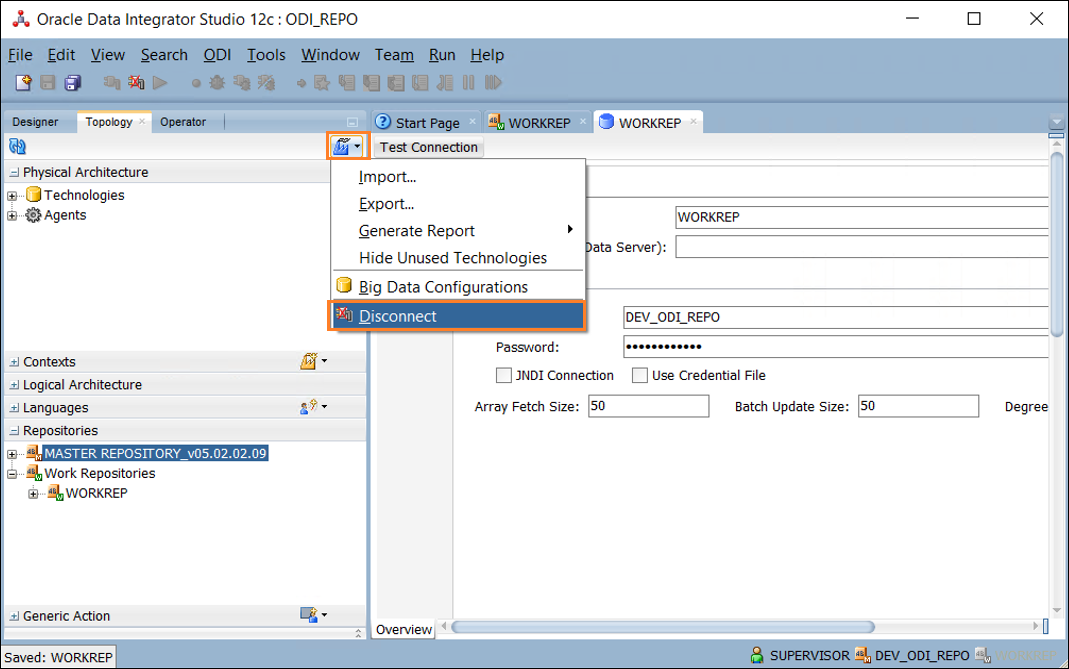Image resolution: width=1069 pixels, height=669 pixels.
Task: Switch to the Designer tab
Action: coord(36,122)
